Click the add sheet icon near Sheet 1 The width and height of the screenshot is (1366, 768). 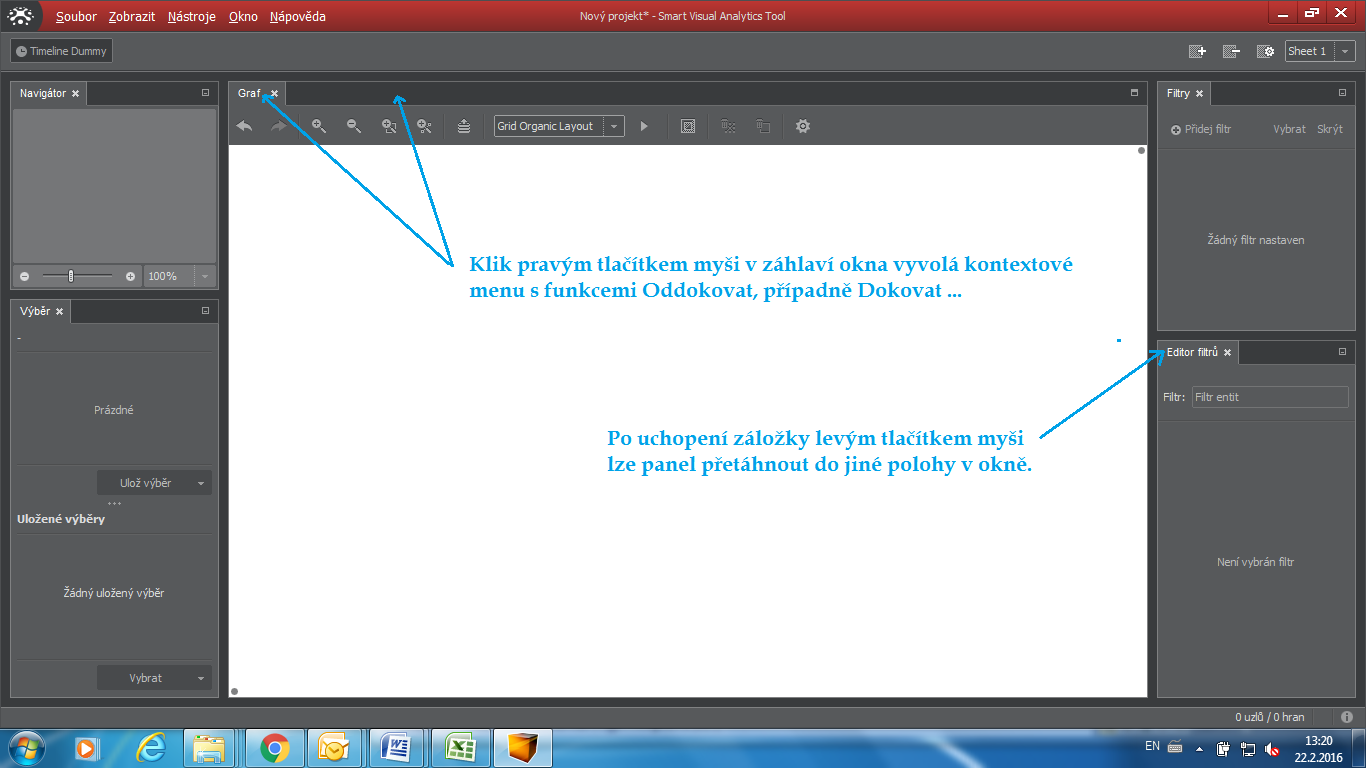pos(1196,50)
